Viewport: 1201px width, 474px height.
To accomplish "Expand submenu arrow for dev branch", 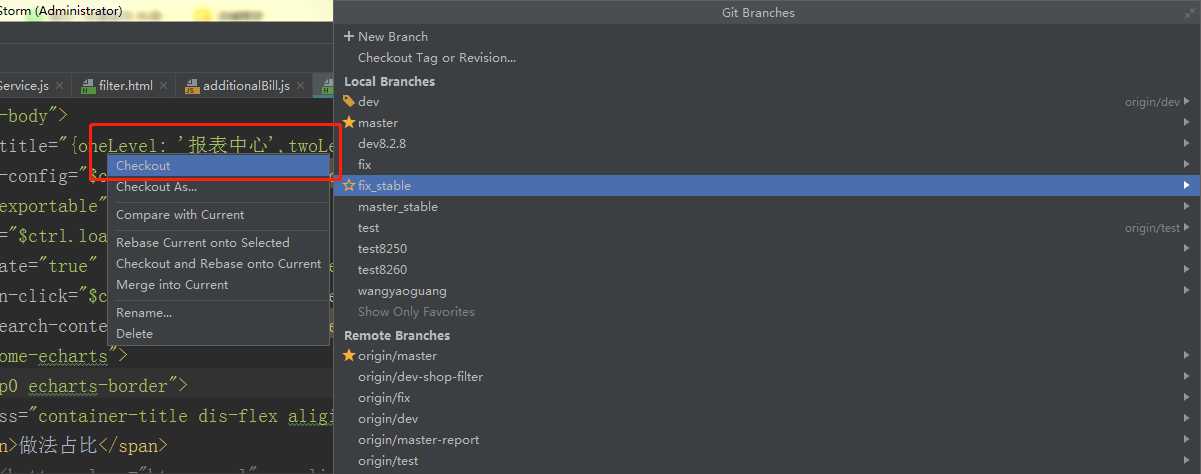I will (x=1187, y=101).
